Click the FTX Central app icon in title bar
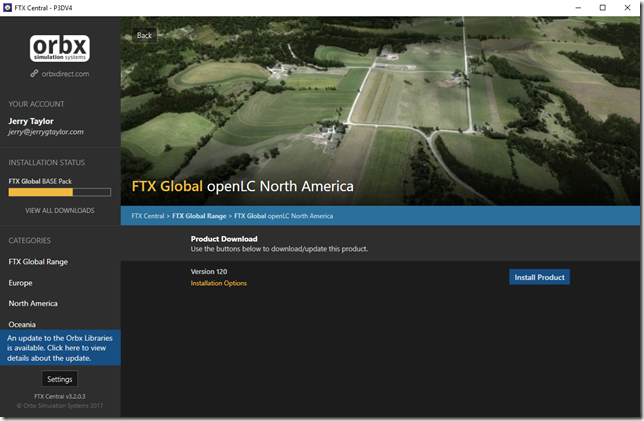 pos(7,8)
